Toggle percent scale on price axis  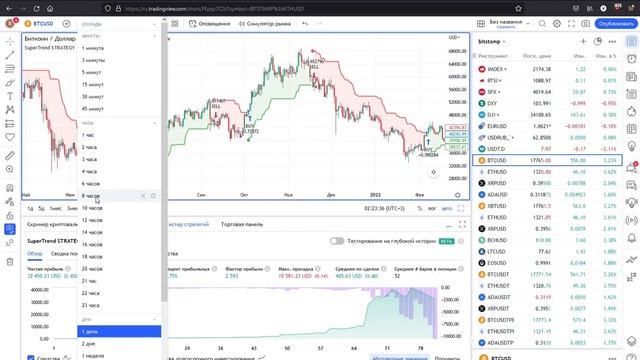(420, 208)
